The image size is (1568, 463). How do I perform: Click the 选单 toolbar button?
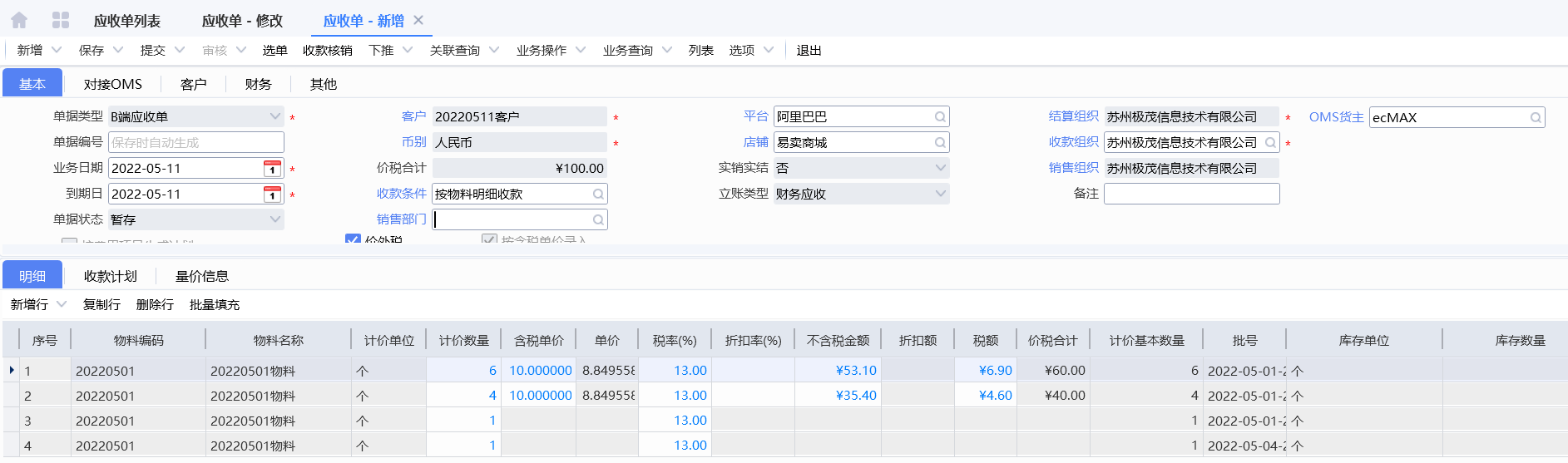point(275,50)
